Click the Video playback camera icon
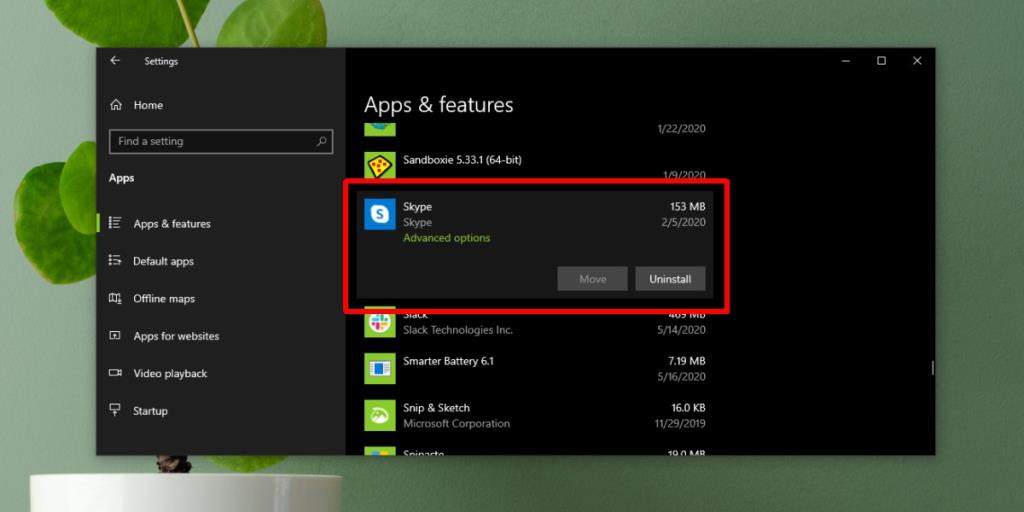Screen dimensions: 1024x512 point(115,373)
